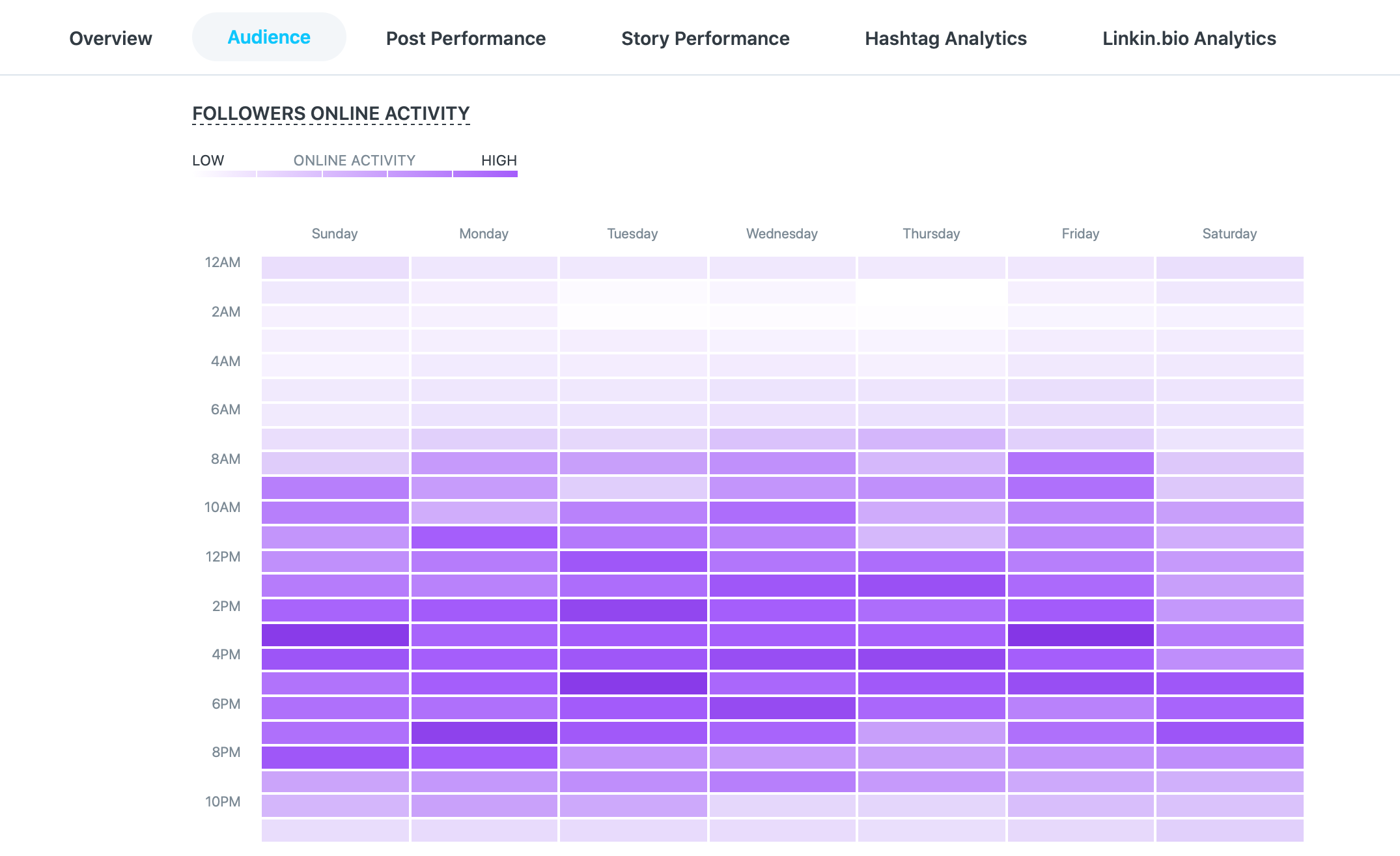The width and height of the screenshot is (1400, 856).
Task: Click Tuesday 5PM heatmap cell
Action: coord(633,683)
